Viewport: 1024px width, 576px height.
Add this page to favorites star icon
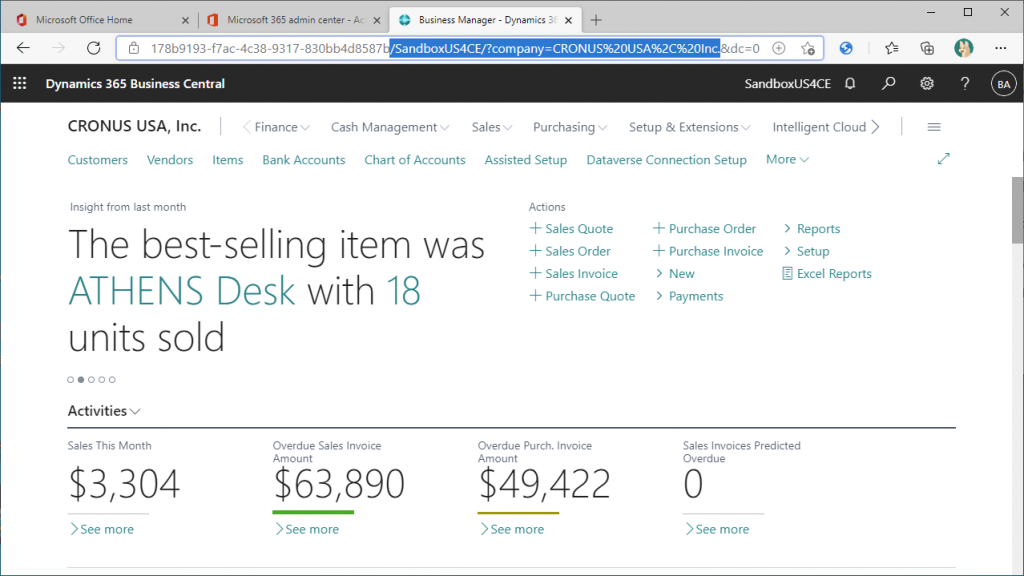click(x=808, y=48)
